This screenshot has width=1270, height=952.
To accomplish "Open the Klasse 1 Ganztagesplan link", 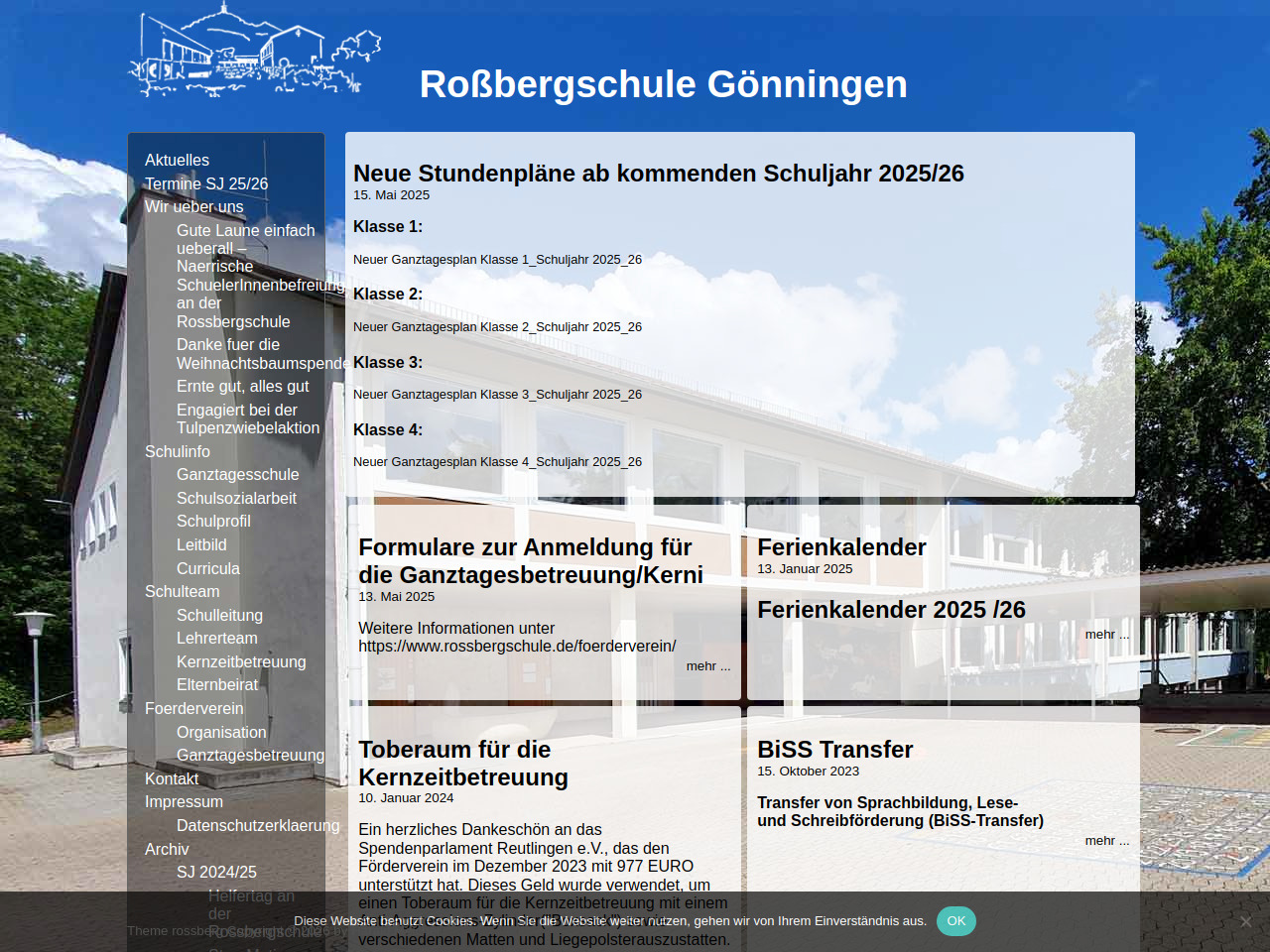I will point(497,260).
